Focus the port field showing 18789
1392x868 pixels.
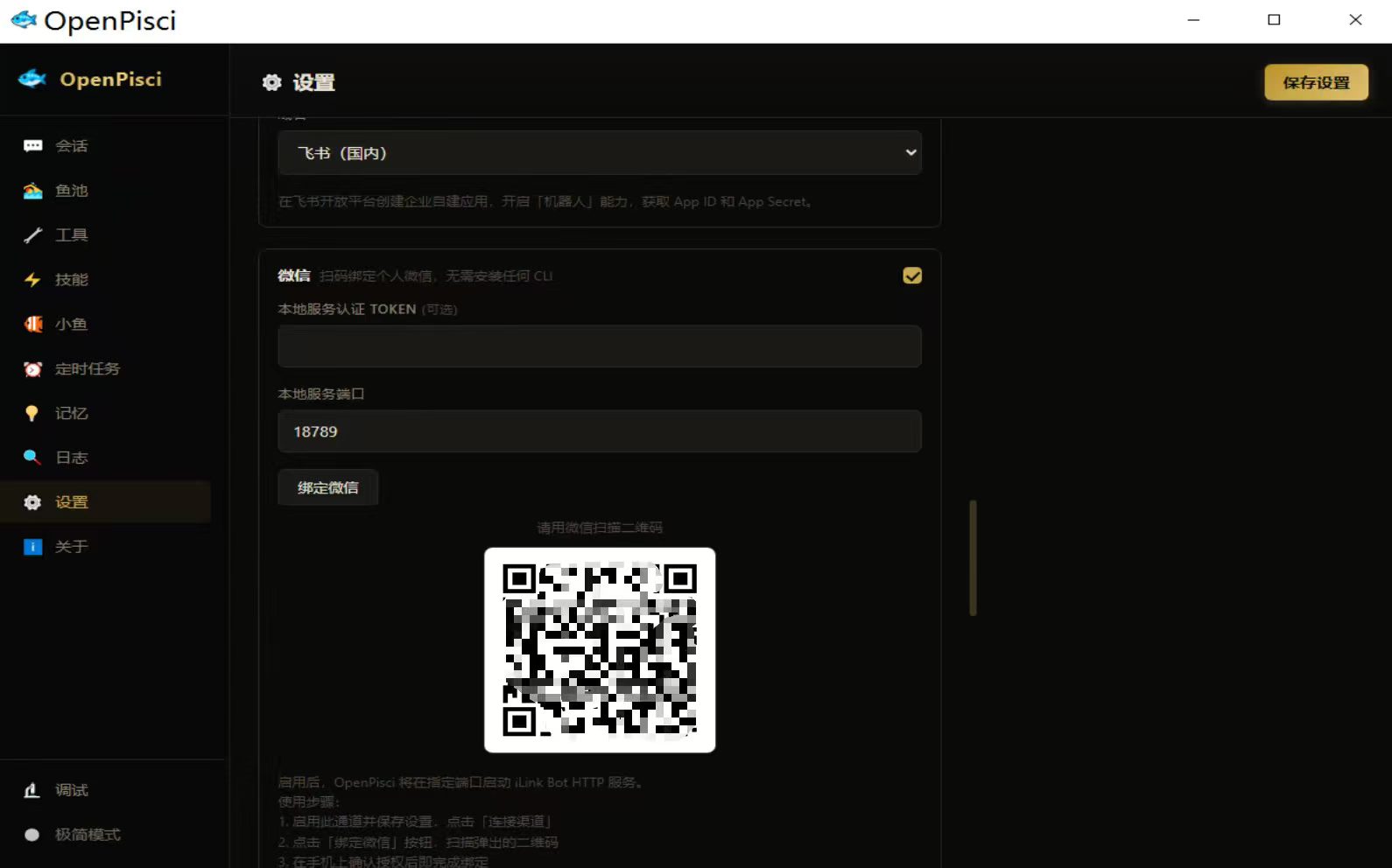pyautogui.click(x=600, y=431)
